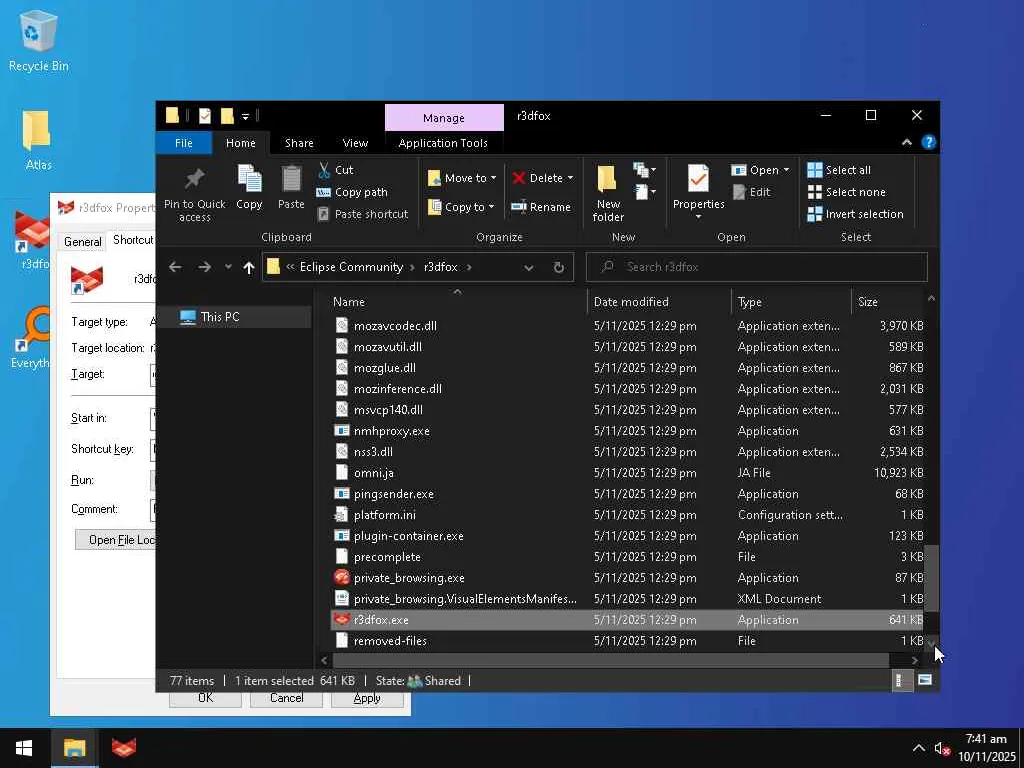
Task: Select the r3dfox.exe file row
Action: click(x=627, y=620)
